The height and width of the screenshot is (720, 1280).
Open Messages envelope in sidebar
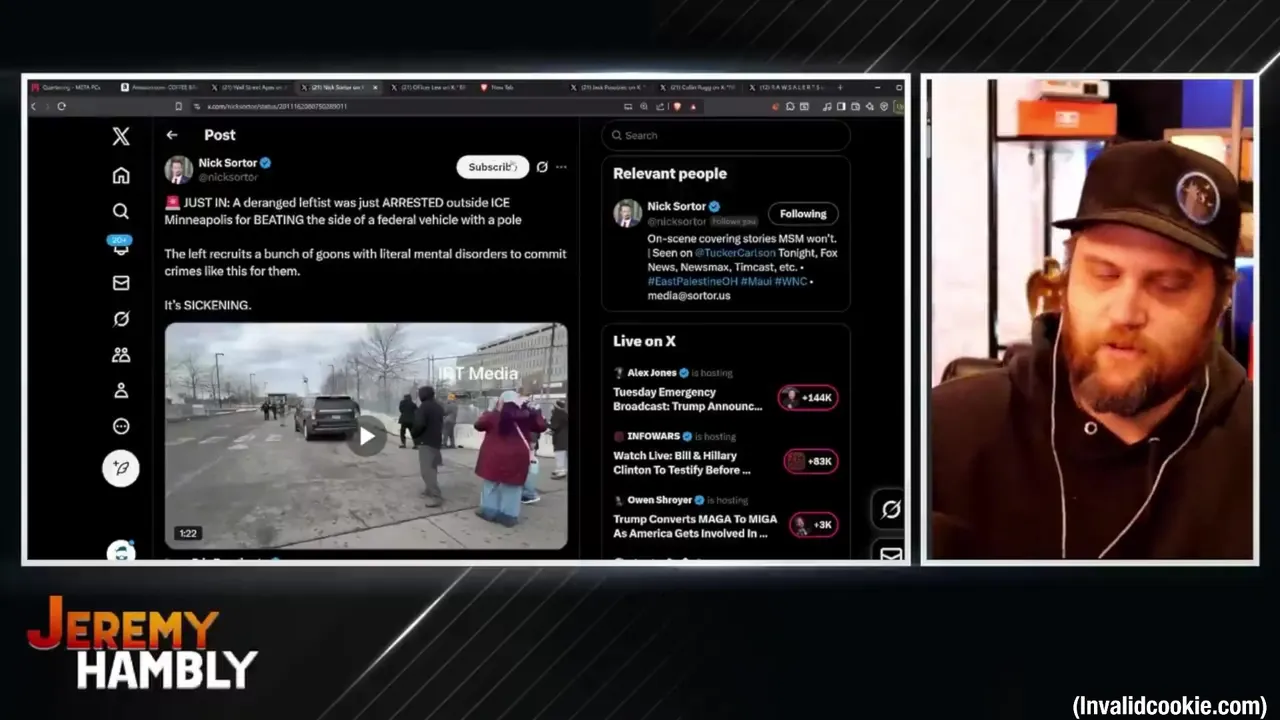point(121,283)
